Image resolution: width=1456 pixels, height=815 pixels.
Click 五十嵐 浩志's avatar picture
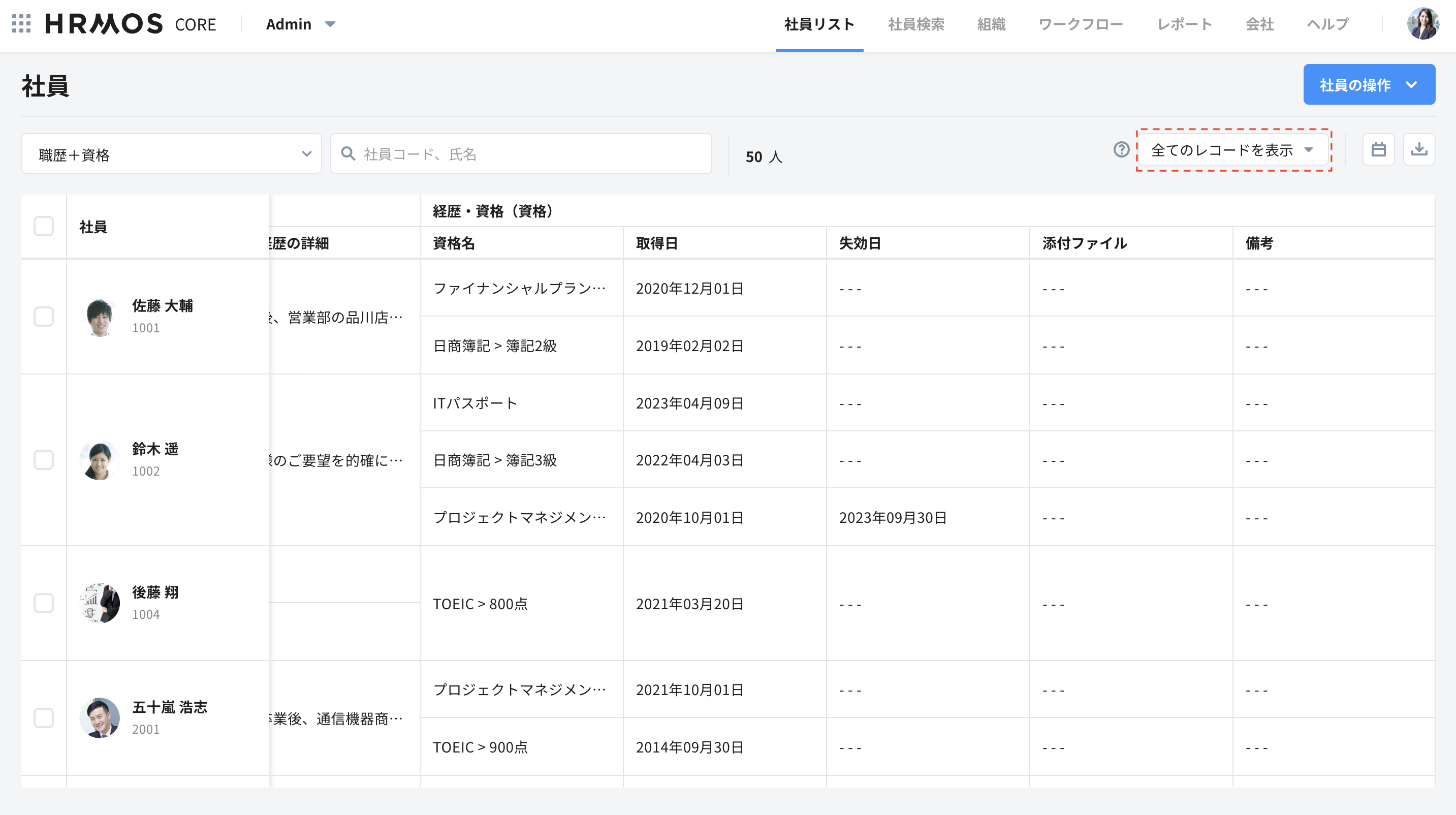[100, 718]
